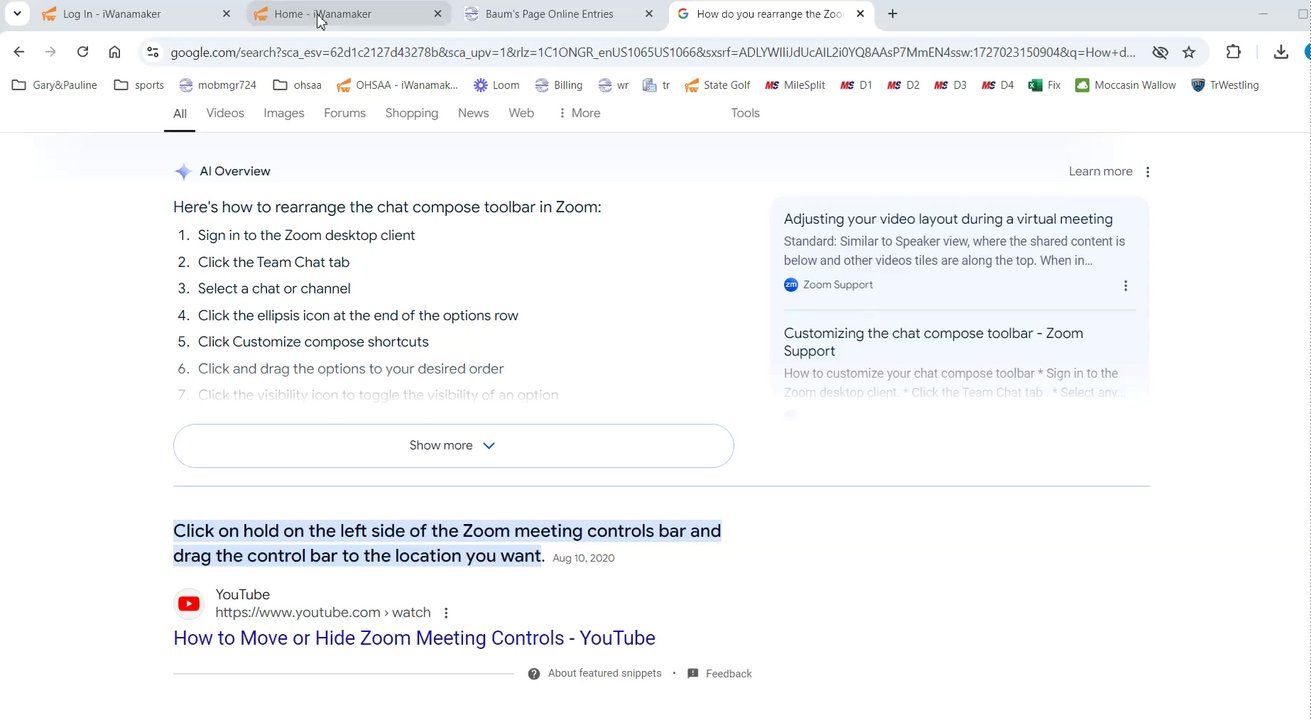This screenshot has height=720, width=1311.
Task: Click the view site information icon
Action: point(152,52)
